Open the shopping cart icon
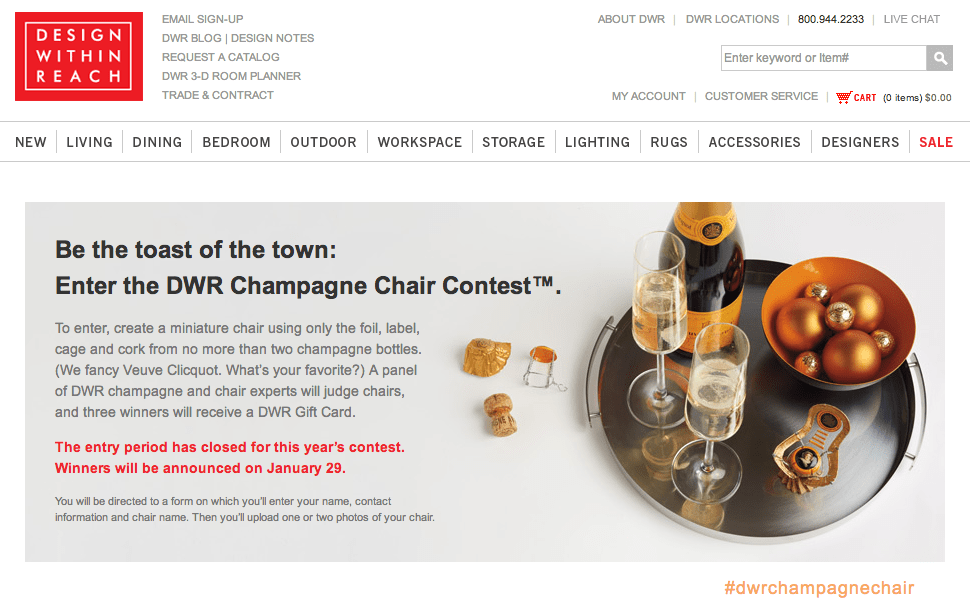 pos(843,97)
